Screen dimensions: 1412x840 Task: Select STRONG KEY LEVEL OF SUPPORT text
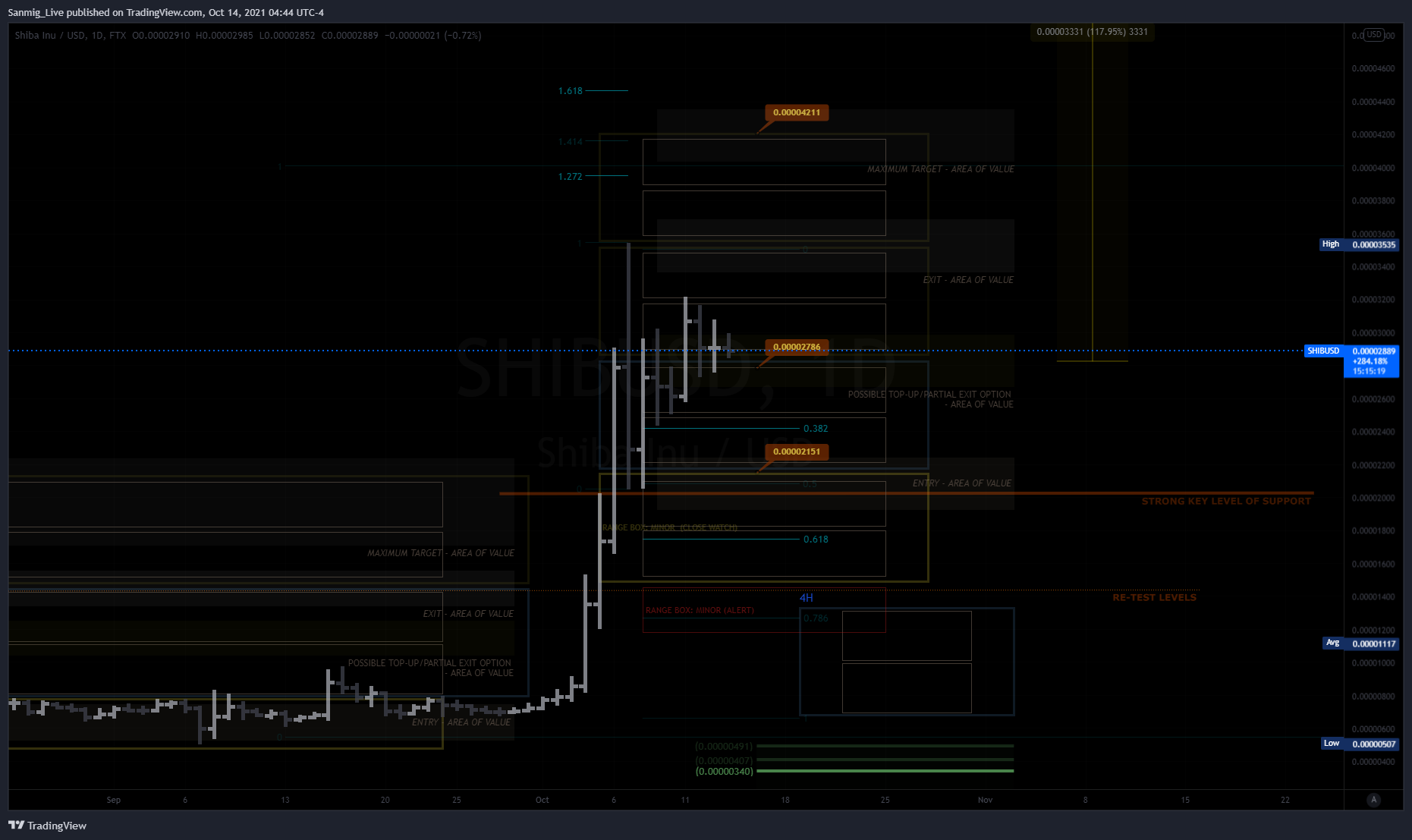pyautogui.click(x=1226, y=502)
